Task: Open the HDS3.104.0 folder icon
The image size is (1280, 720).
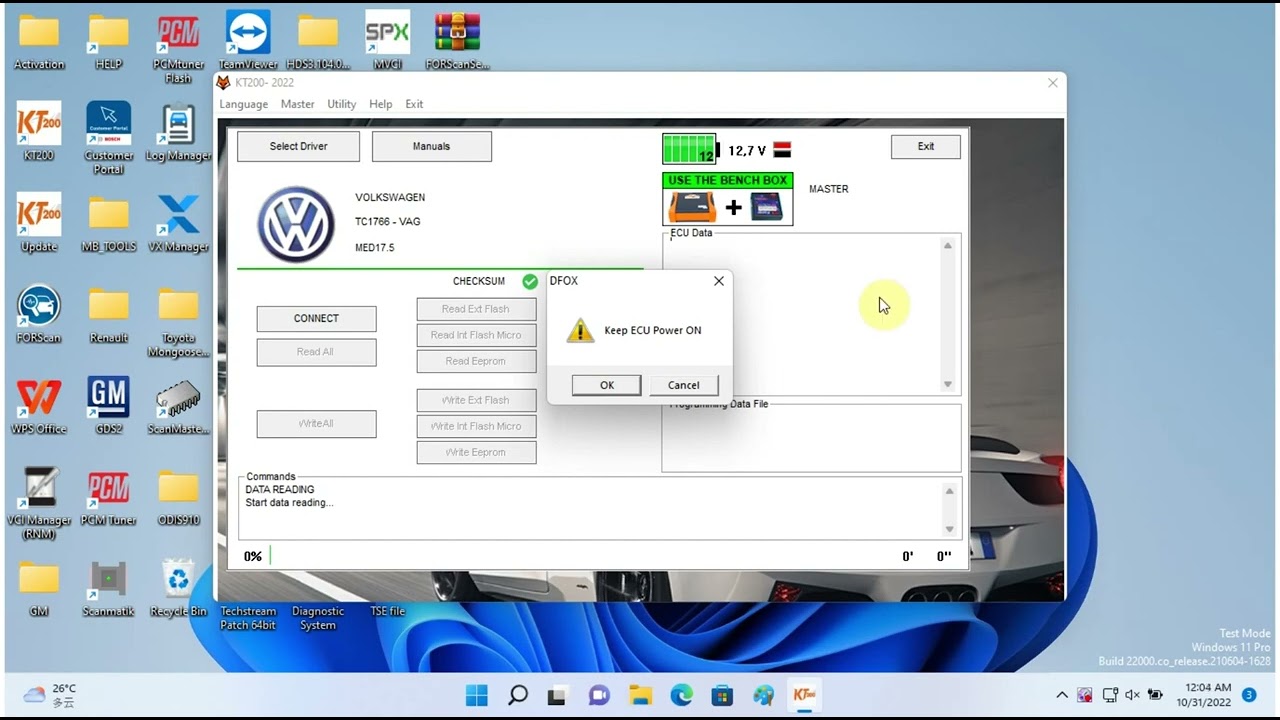Action: (318, 42)
